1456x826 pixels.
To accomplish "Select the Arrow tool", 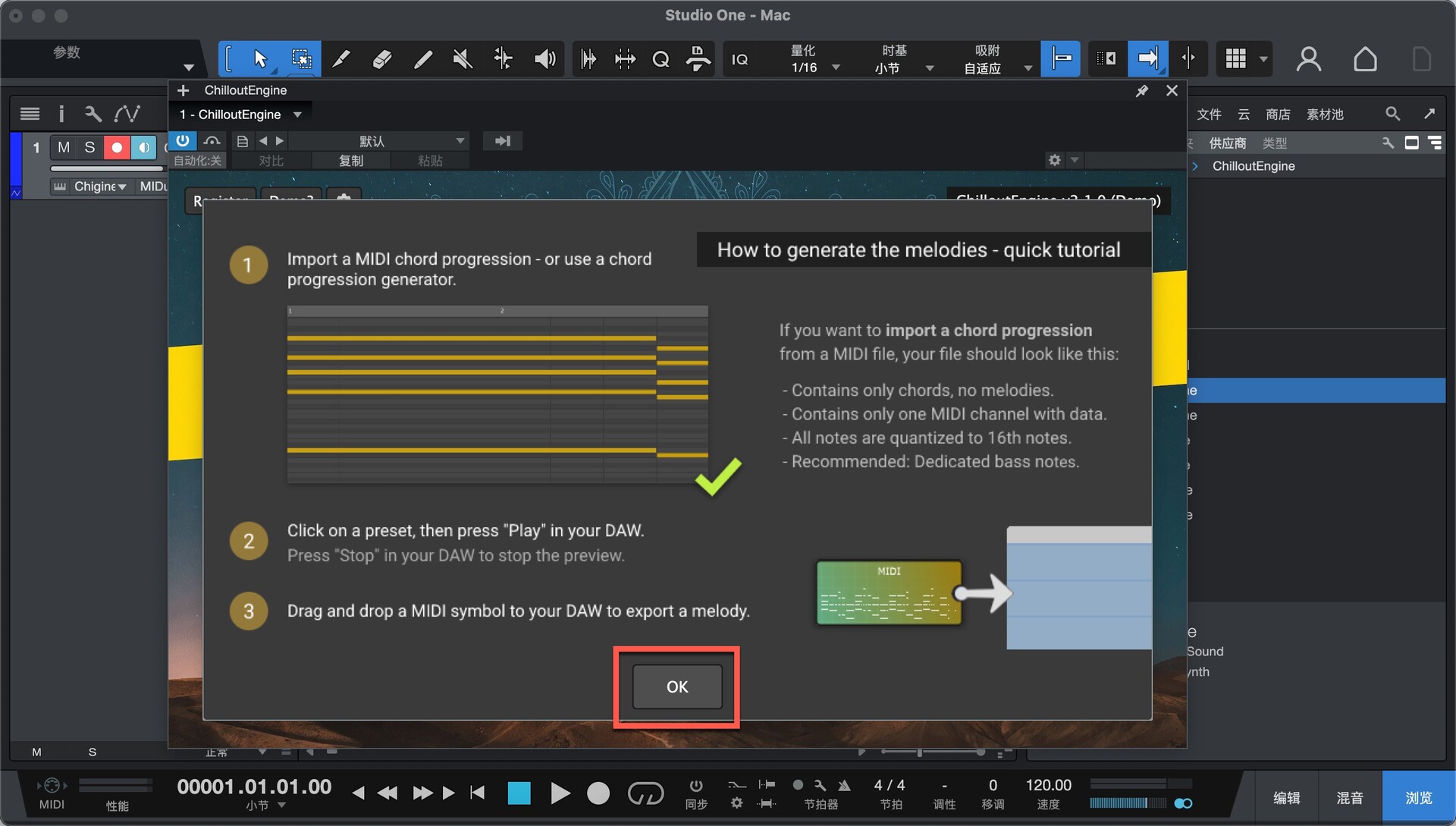I will pos(260,58).
